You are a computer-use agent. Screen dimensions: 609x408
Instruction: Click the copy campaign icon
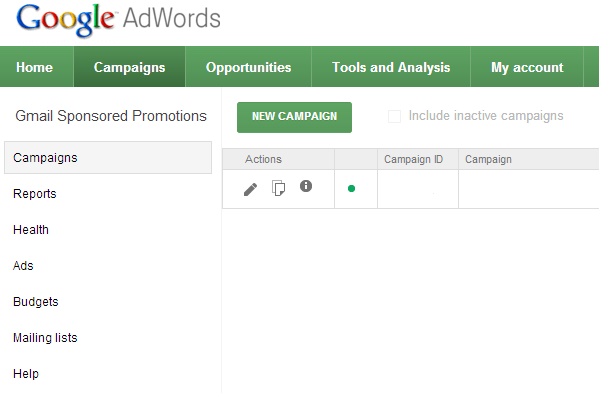(x=278, y=188)
